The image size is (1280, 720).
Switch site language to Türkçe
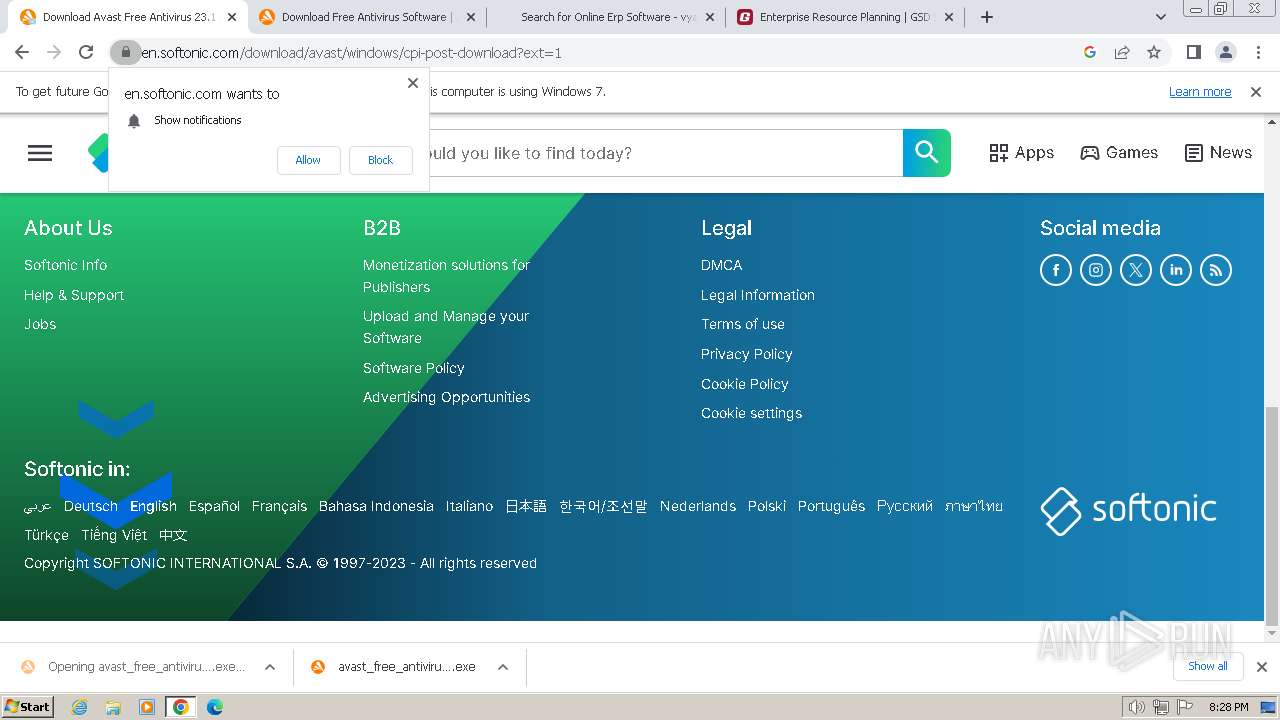click(x=47, y=535)
